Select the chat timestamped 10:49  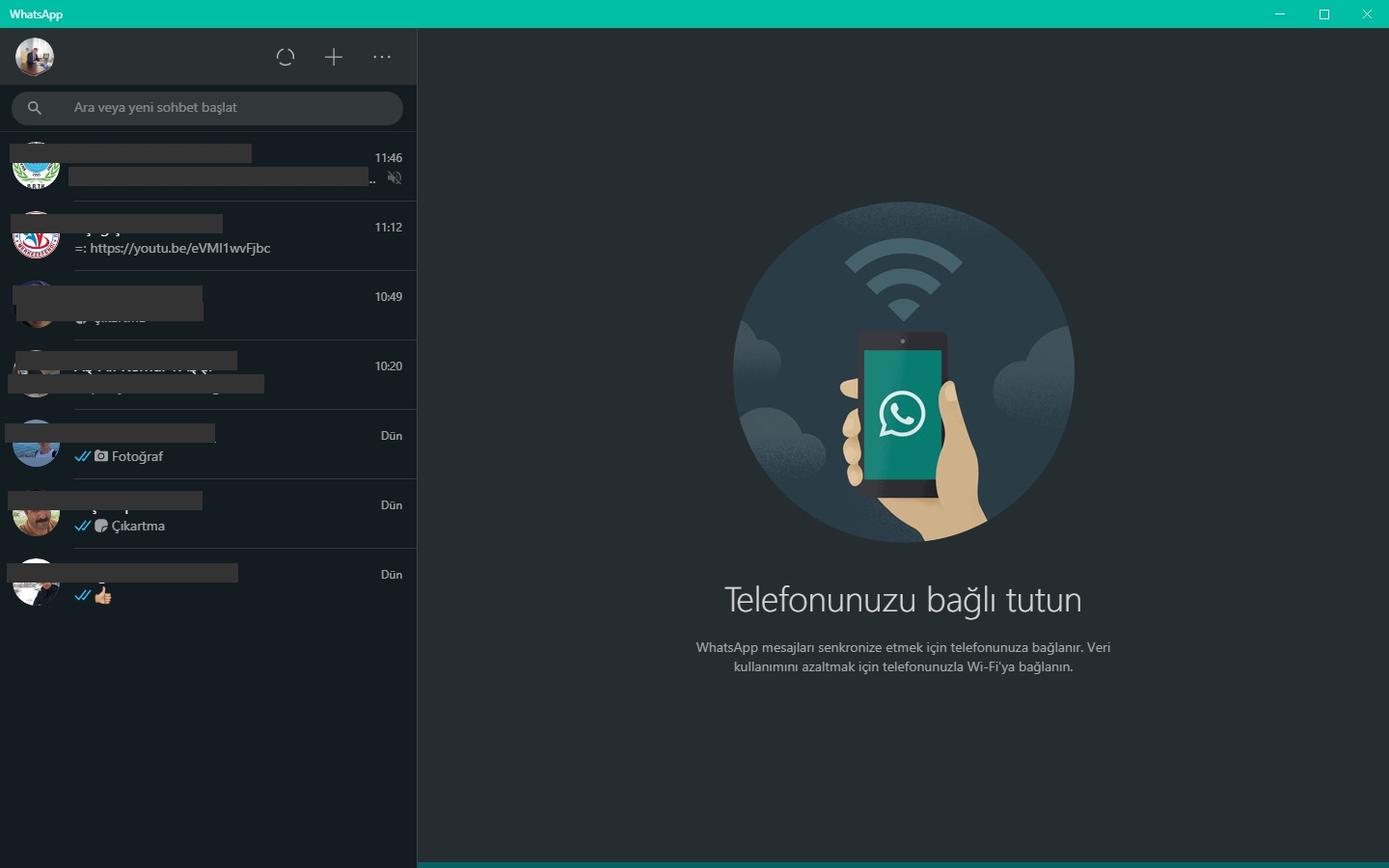208,306
